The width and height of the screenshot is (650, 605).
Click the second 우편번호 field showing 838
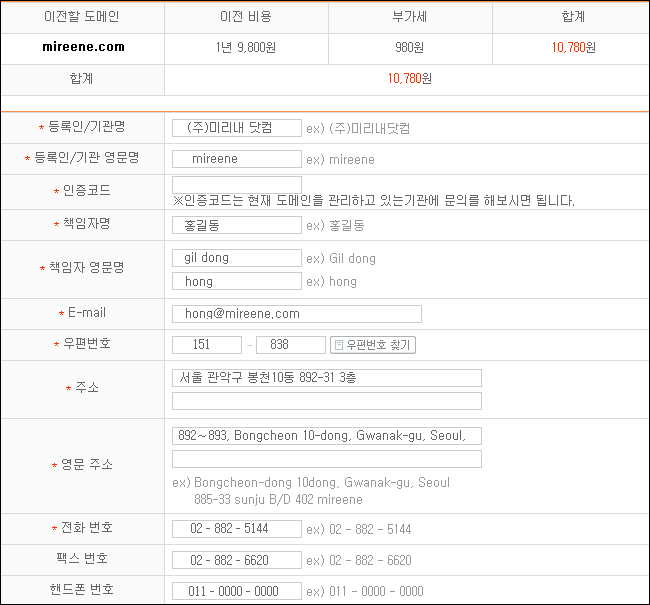(x=291, y=345)
